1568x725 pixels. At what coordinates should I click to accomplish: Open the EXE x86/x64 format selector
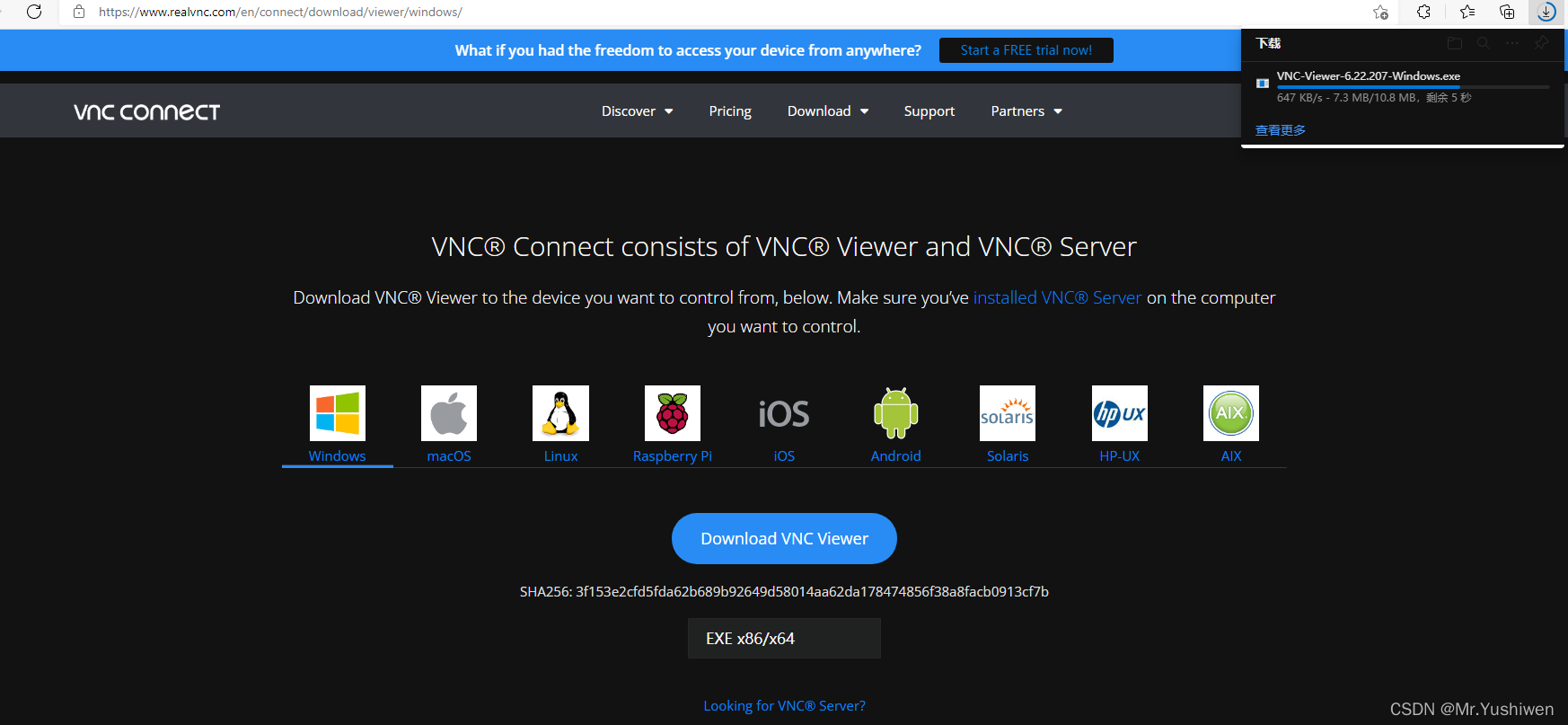(x=784, y=639)
